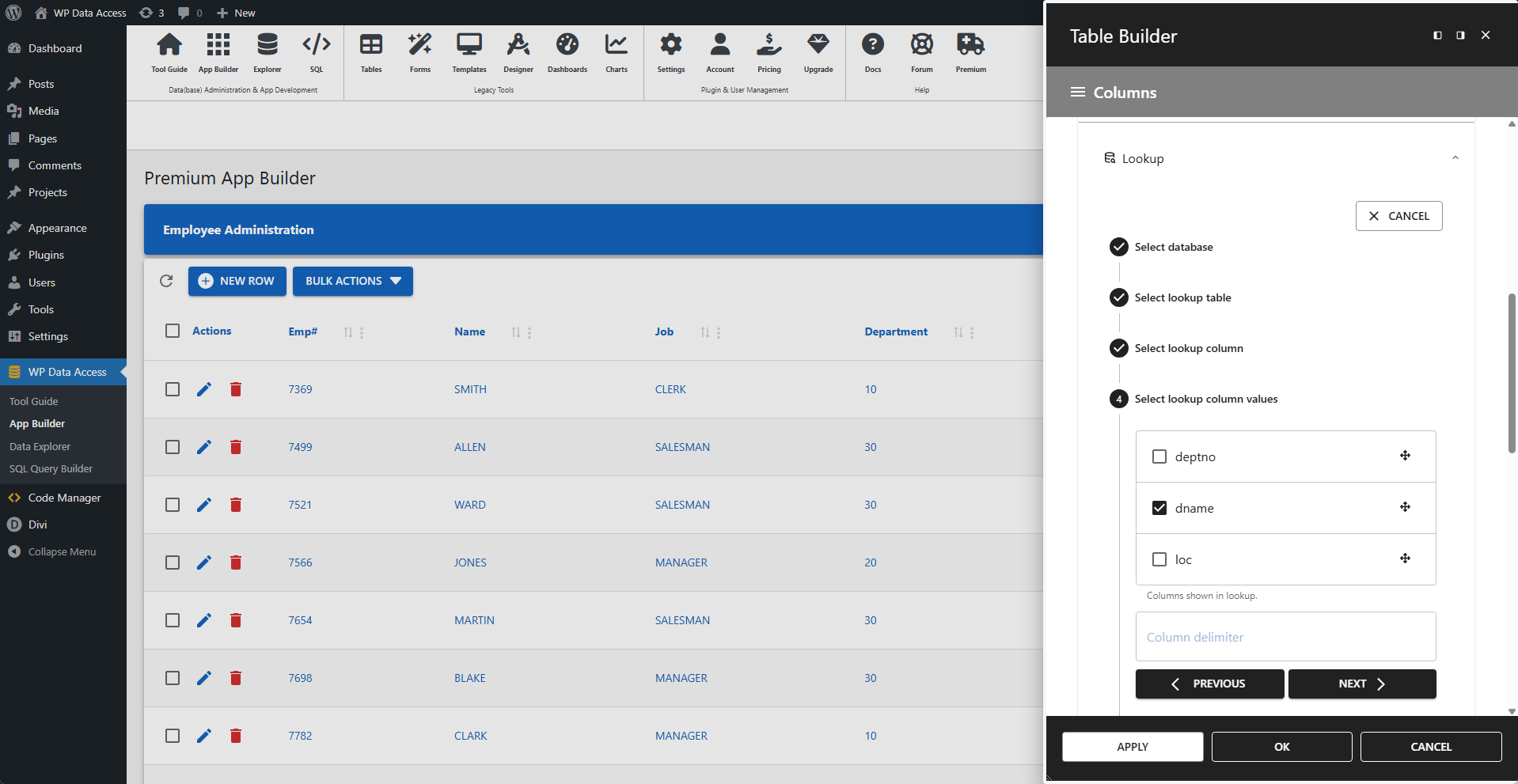The width and height of the screenshot is (1518, 784).
Task: Expand the Columns panel menu
Action: pos(1077,92)
